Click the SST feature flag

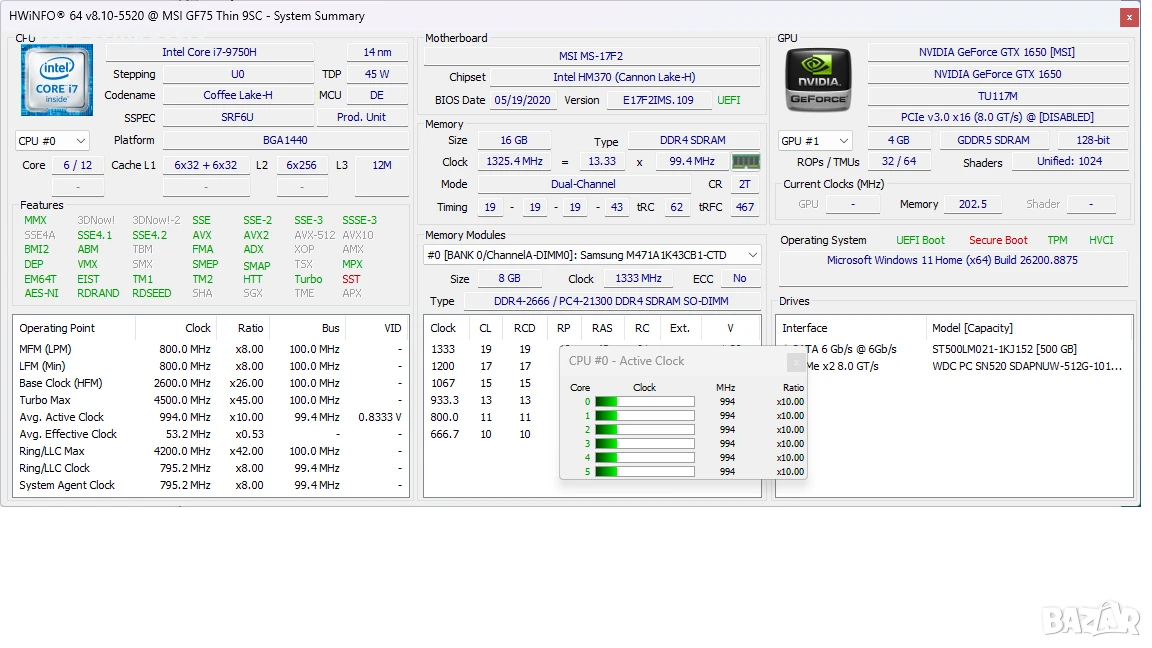(x=351, y=279)
